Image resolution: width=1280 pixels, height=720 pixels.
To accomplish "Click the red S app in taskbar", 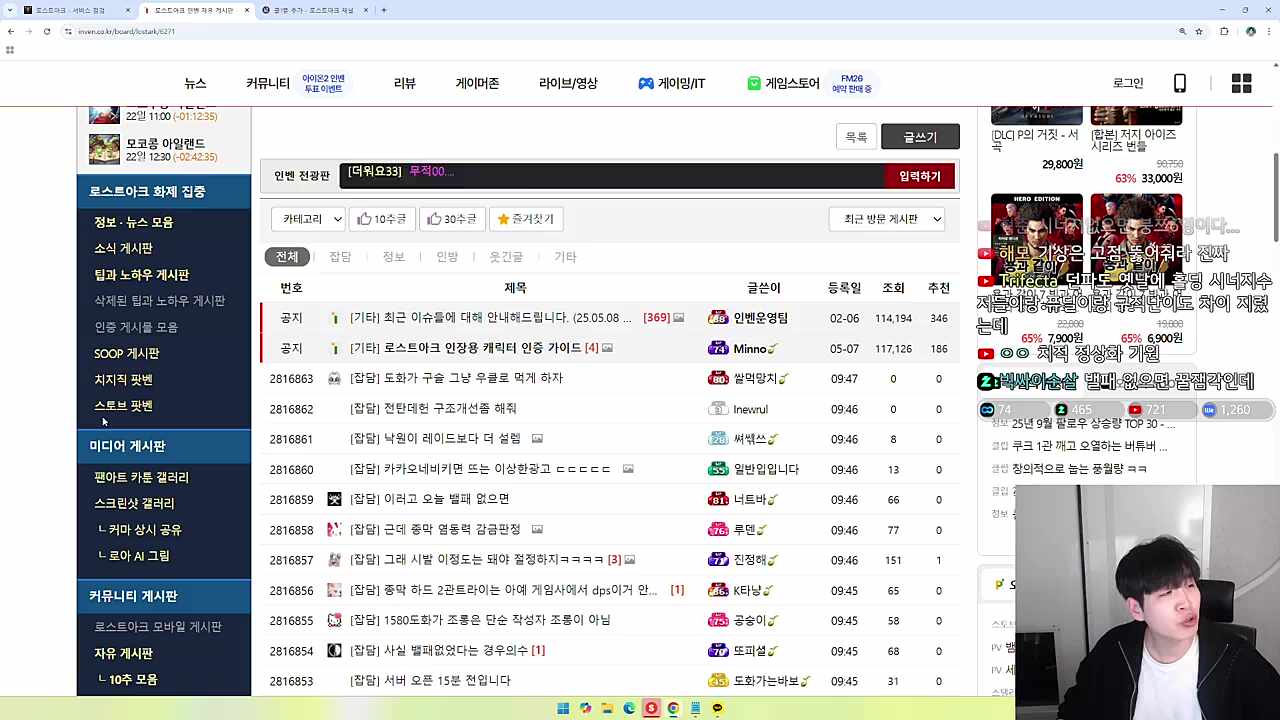I will click(651, 708).
